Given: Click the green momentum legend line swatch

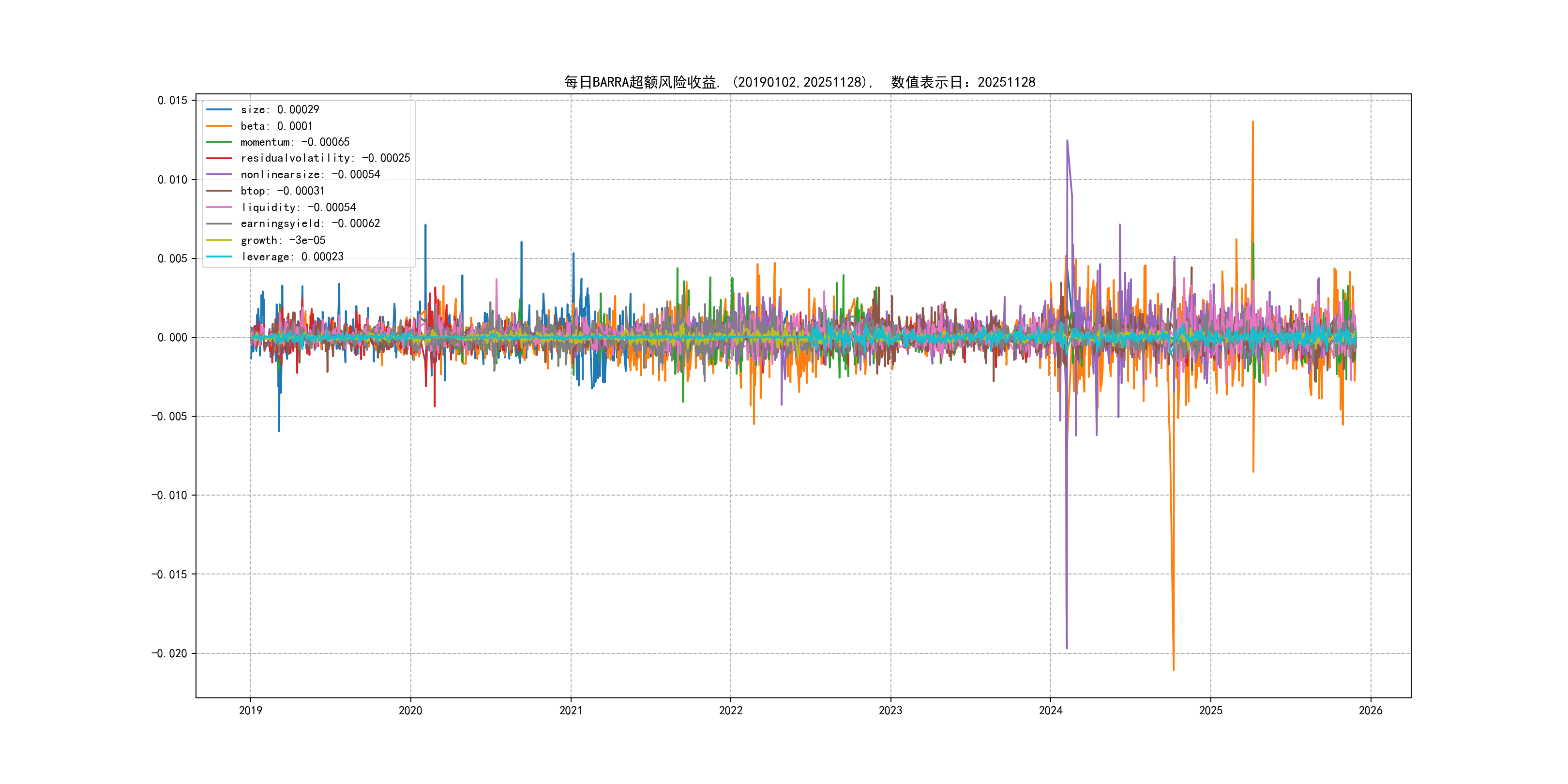Looking at the screenshot, I should pos(219,142).
